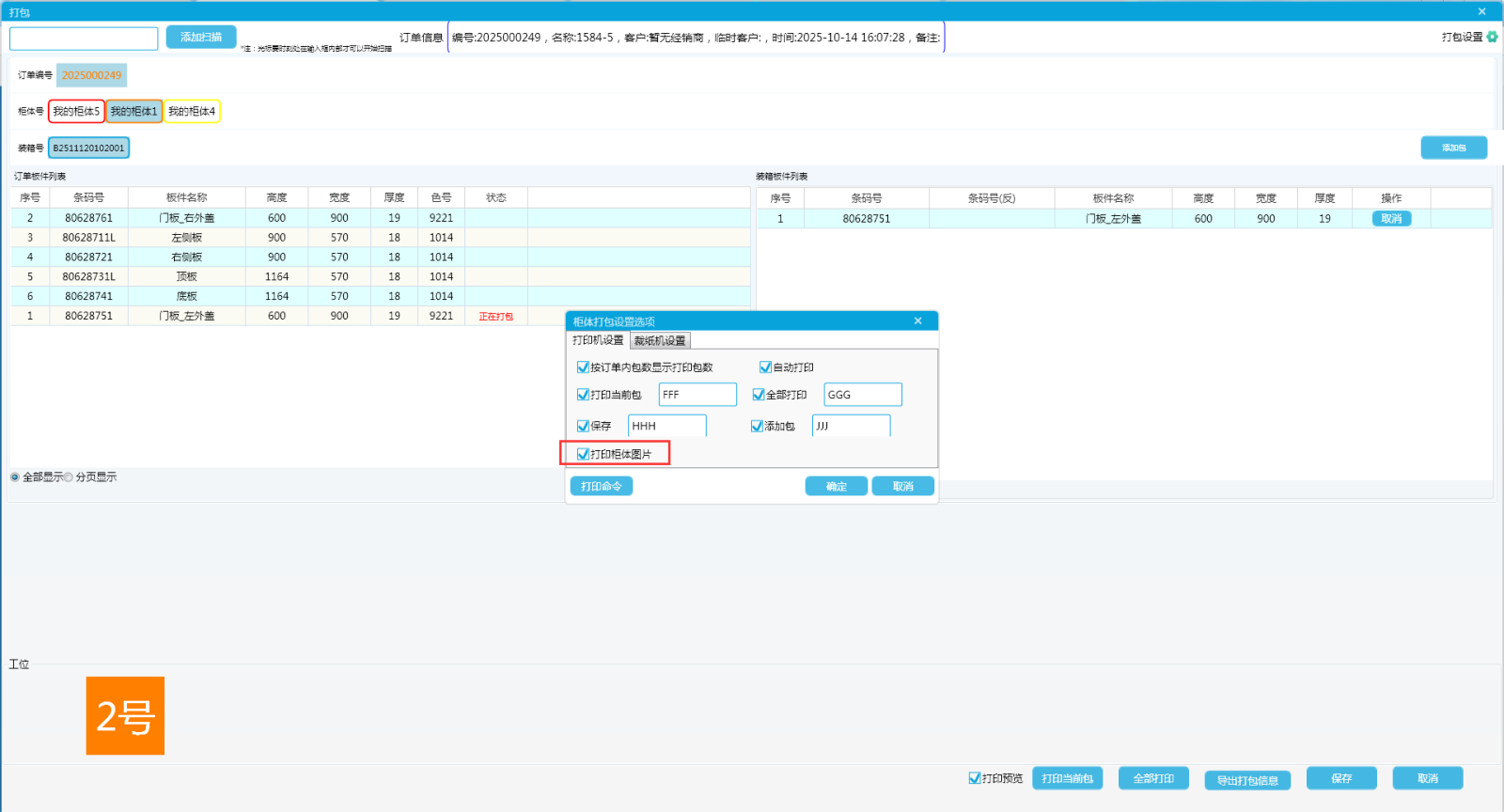Click 打印命令 button
The width and height of the screenshot is (1504, 812).
601,486
